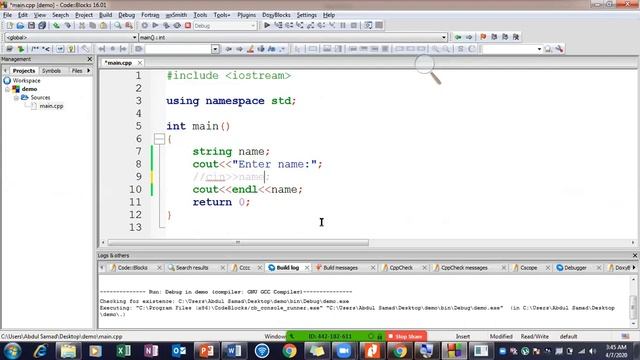Click the highlight marker pen icon
Viewport: 640px width, 360px height.
[250, 49]
